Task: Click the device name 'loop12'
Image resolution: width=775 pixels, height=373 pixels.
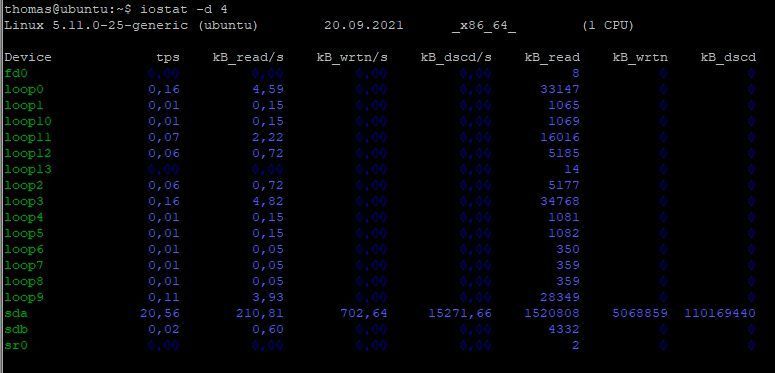Action: 28,154
